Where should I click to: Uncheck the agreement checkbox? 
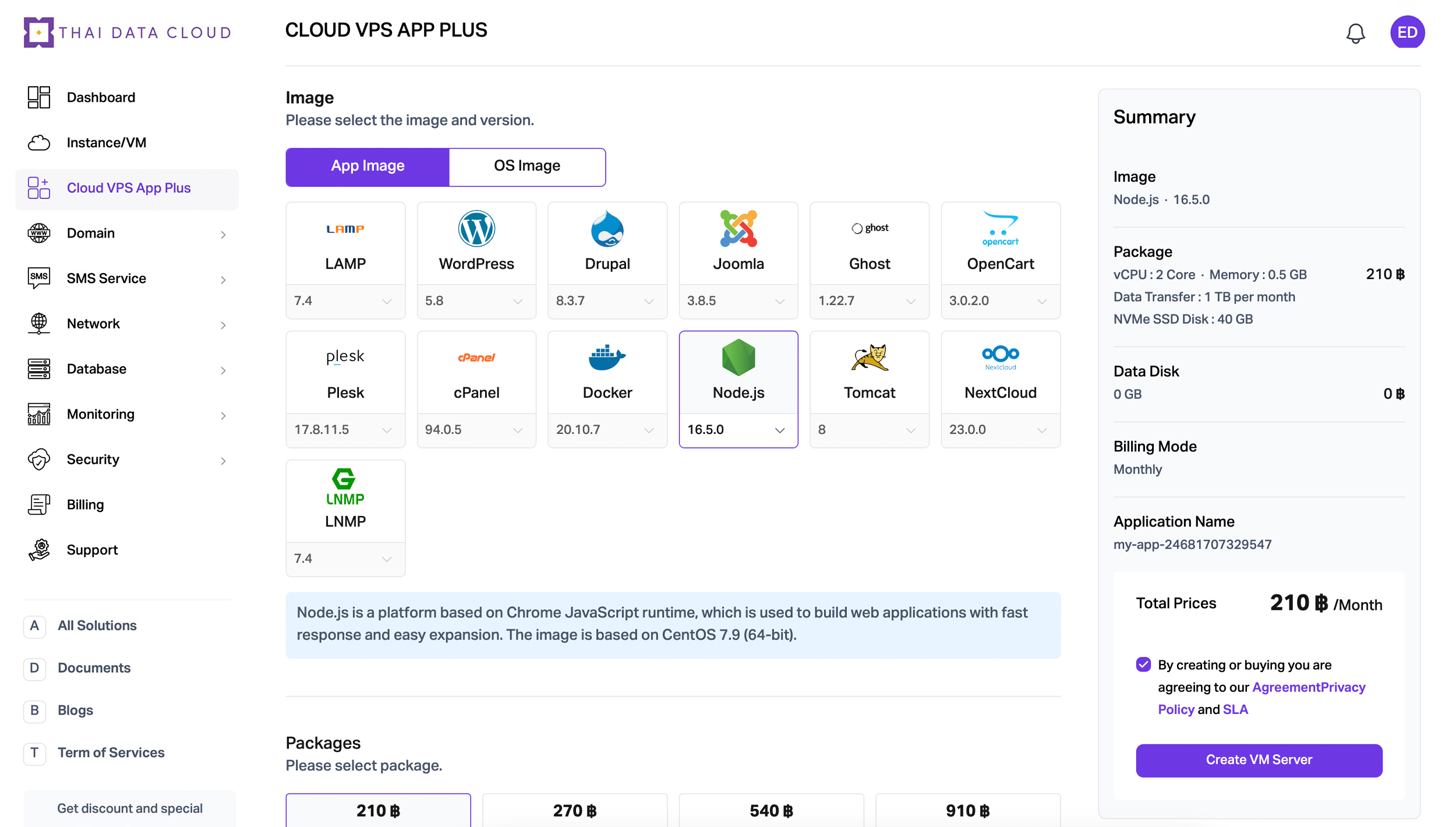point(1143,665)
